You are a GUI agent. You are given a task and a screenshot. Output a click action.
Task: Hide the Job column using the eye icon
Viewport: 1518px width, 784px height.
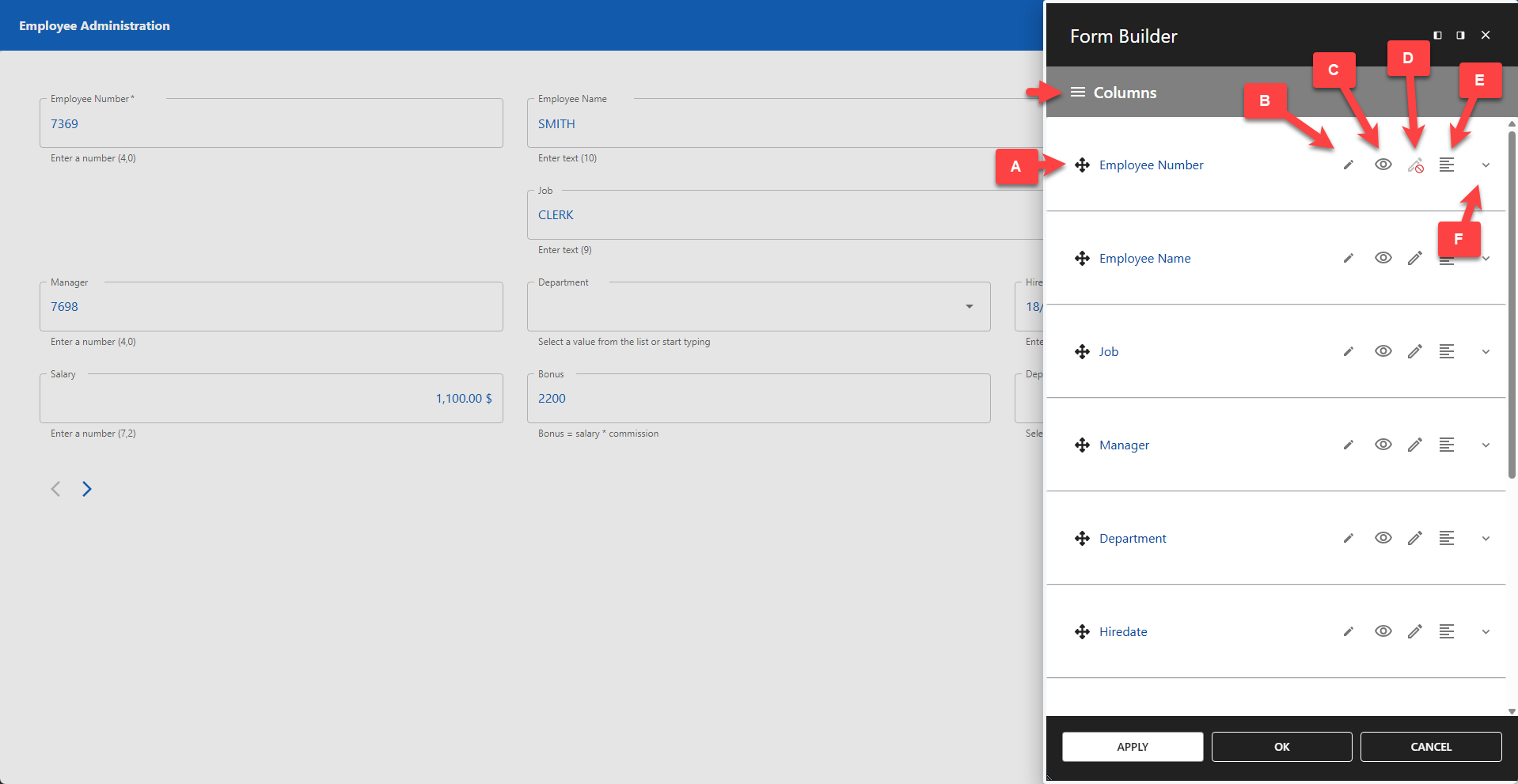coord(1383,351)
